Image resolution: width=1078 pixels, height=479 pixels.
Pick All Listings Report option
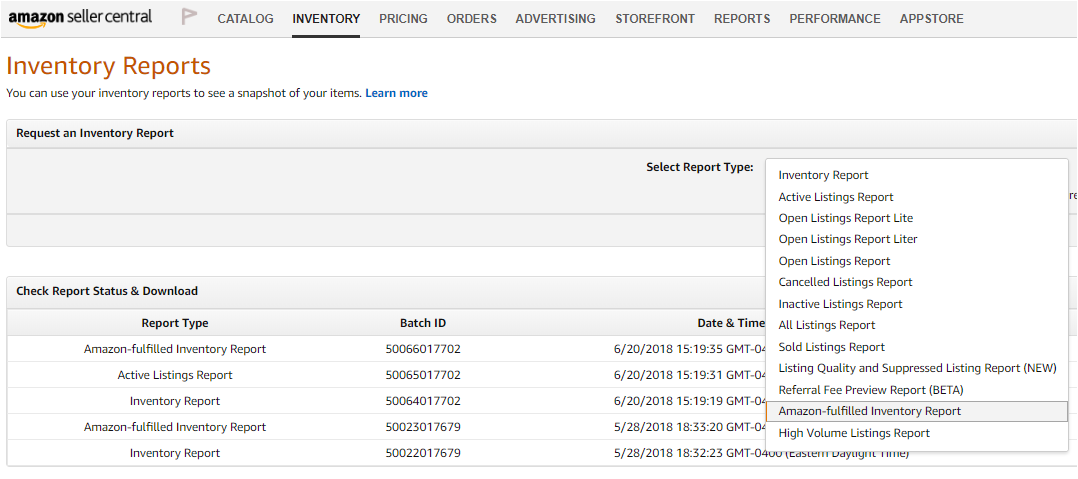pos(916,325)
